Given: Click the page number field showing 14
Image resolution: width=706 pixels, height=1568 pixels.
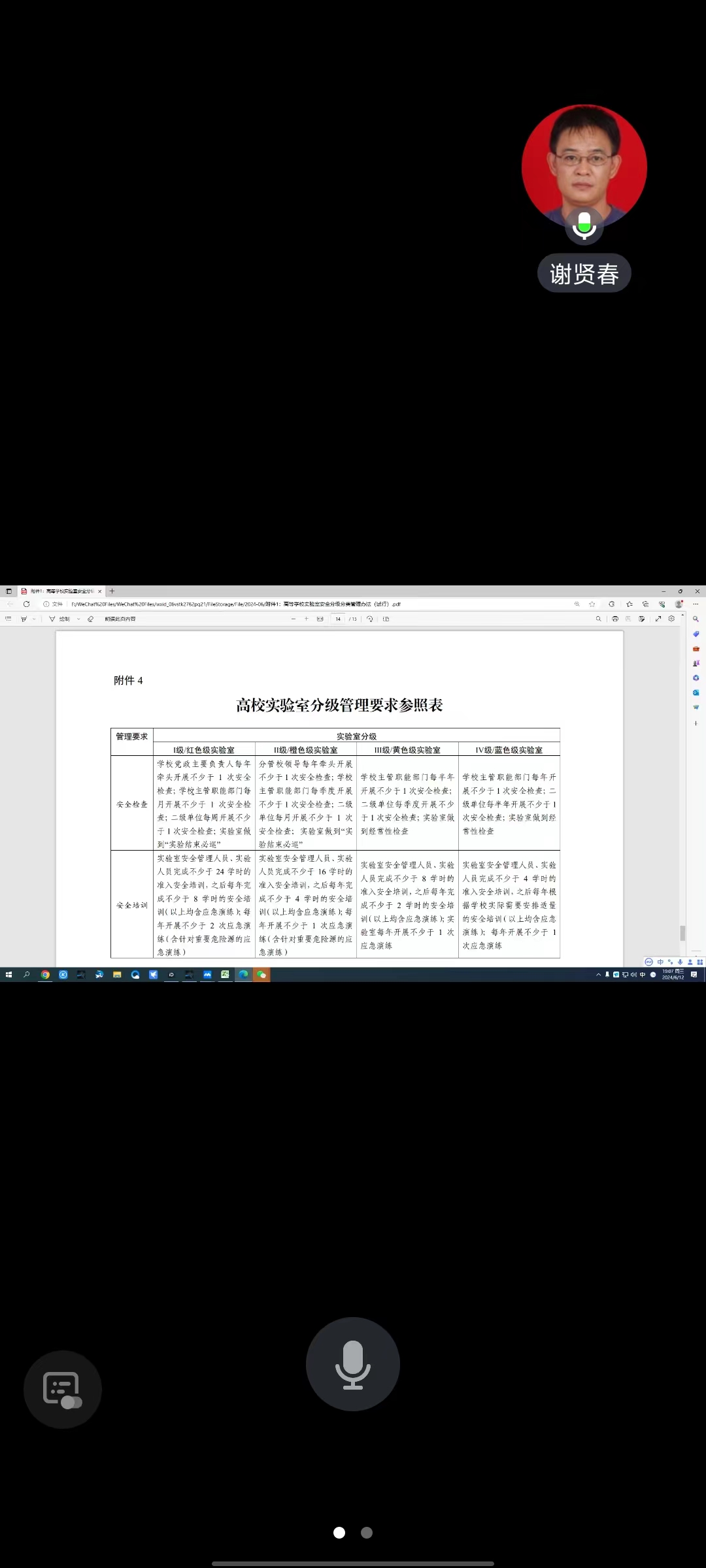Looking at the screenshot, I should [x=338, y=619].
